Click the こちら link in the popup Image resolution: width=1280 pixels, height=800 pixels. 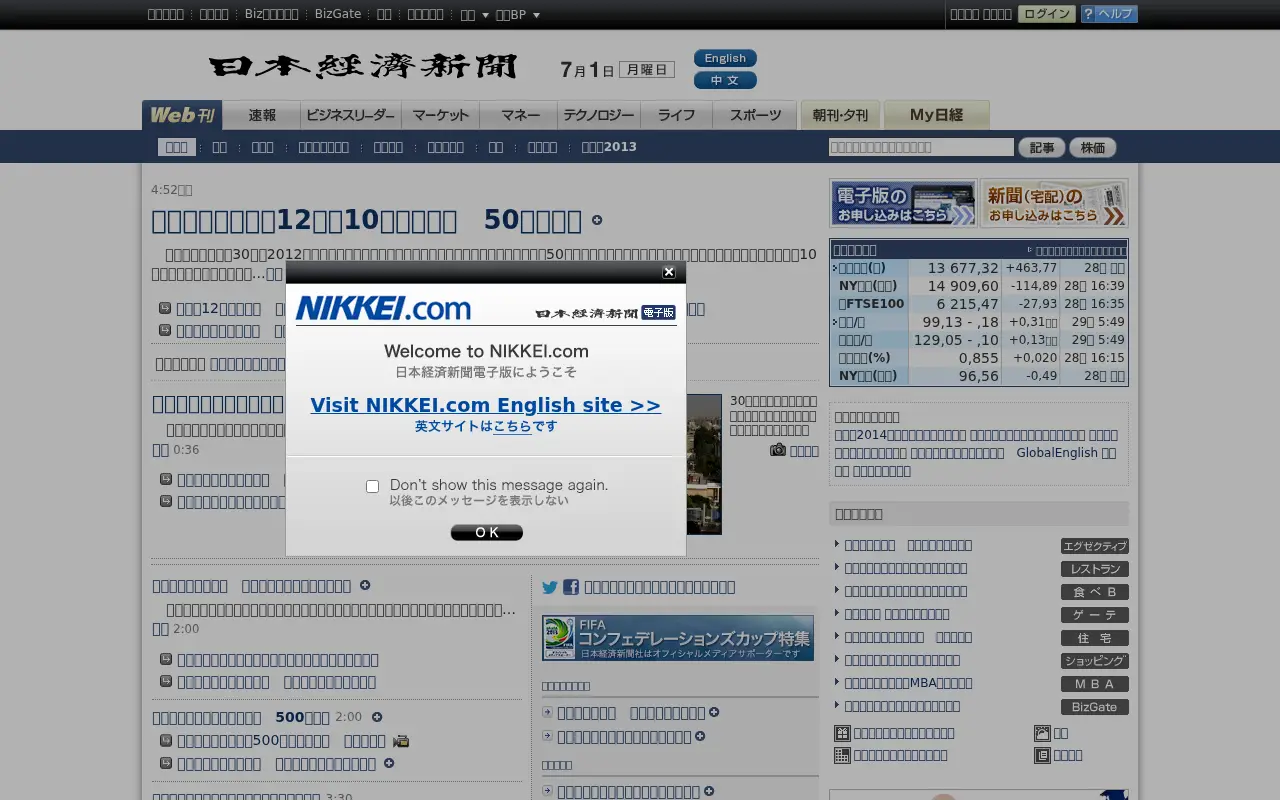(x=512, y=426)
